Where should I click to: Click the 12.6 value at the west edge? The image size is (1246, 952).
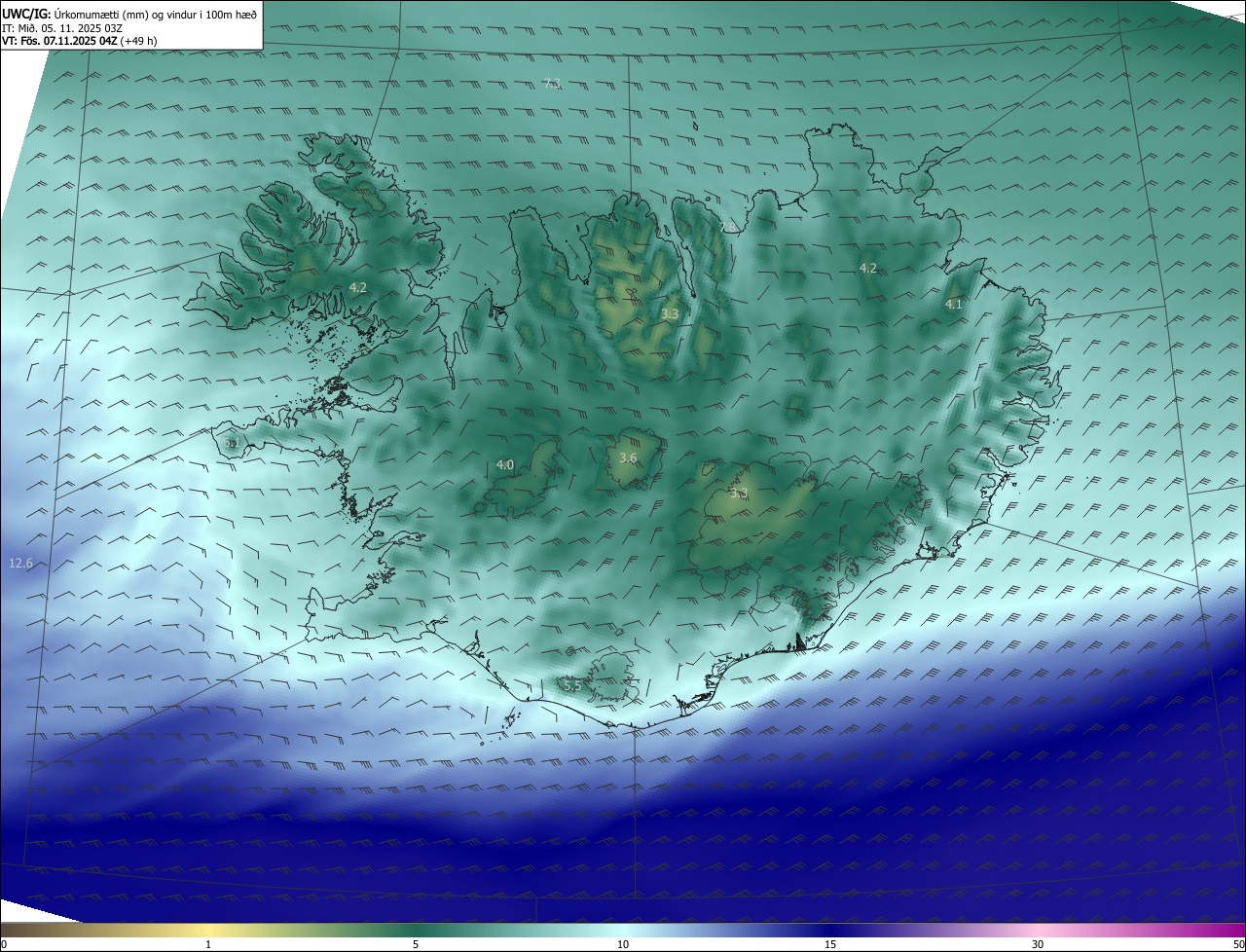click(x=20, y=563)
